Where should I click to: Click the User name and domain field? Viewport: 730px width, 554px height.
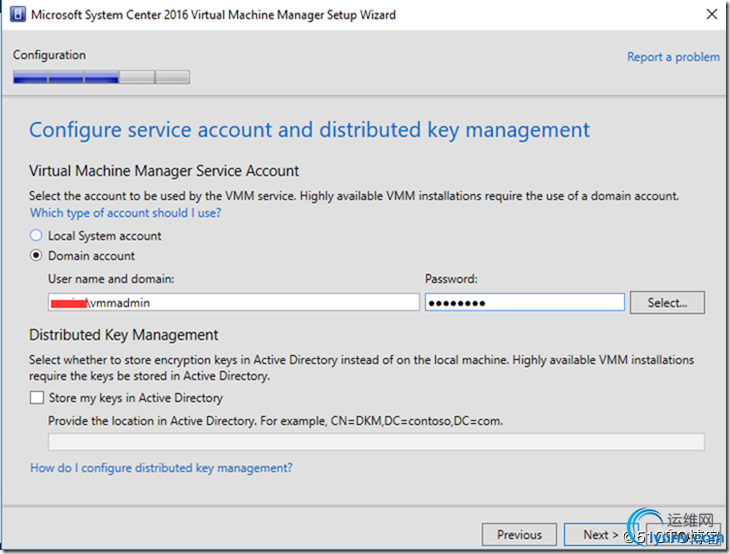coord(233,302)
